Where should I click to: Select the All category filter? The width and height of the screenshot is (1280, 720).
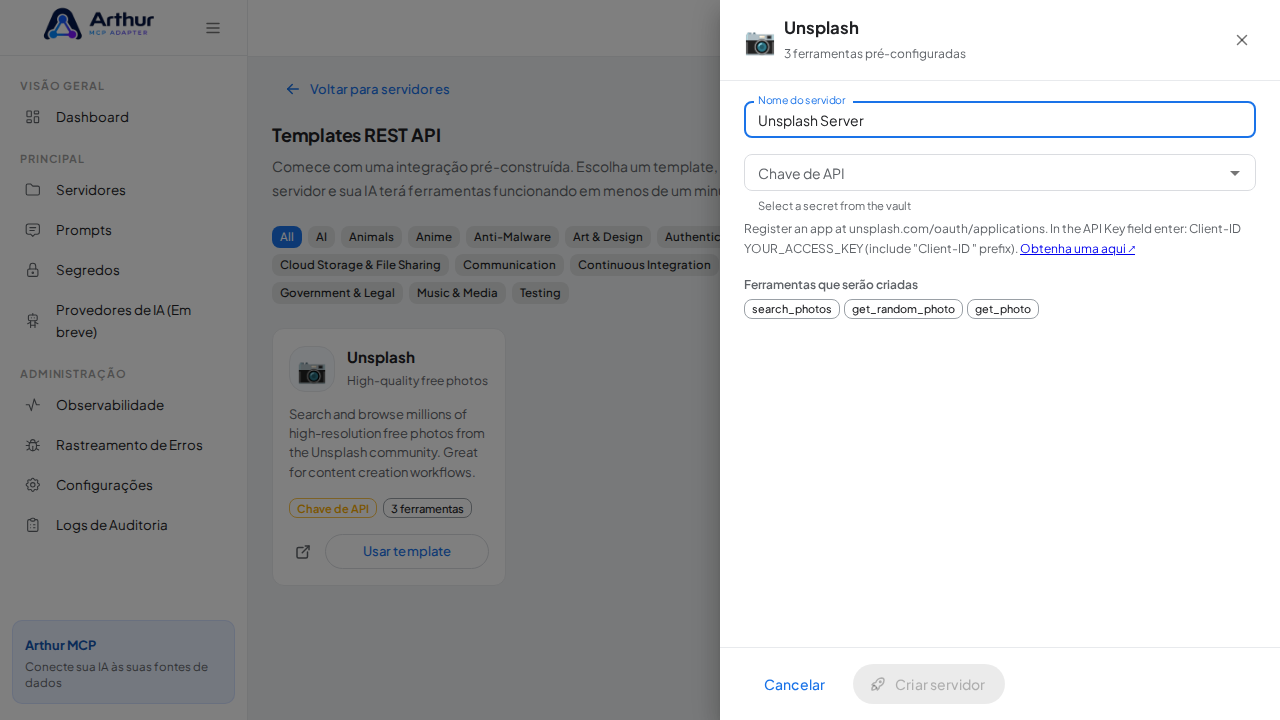[287, 237]
